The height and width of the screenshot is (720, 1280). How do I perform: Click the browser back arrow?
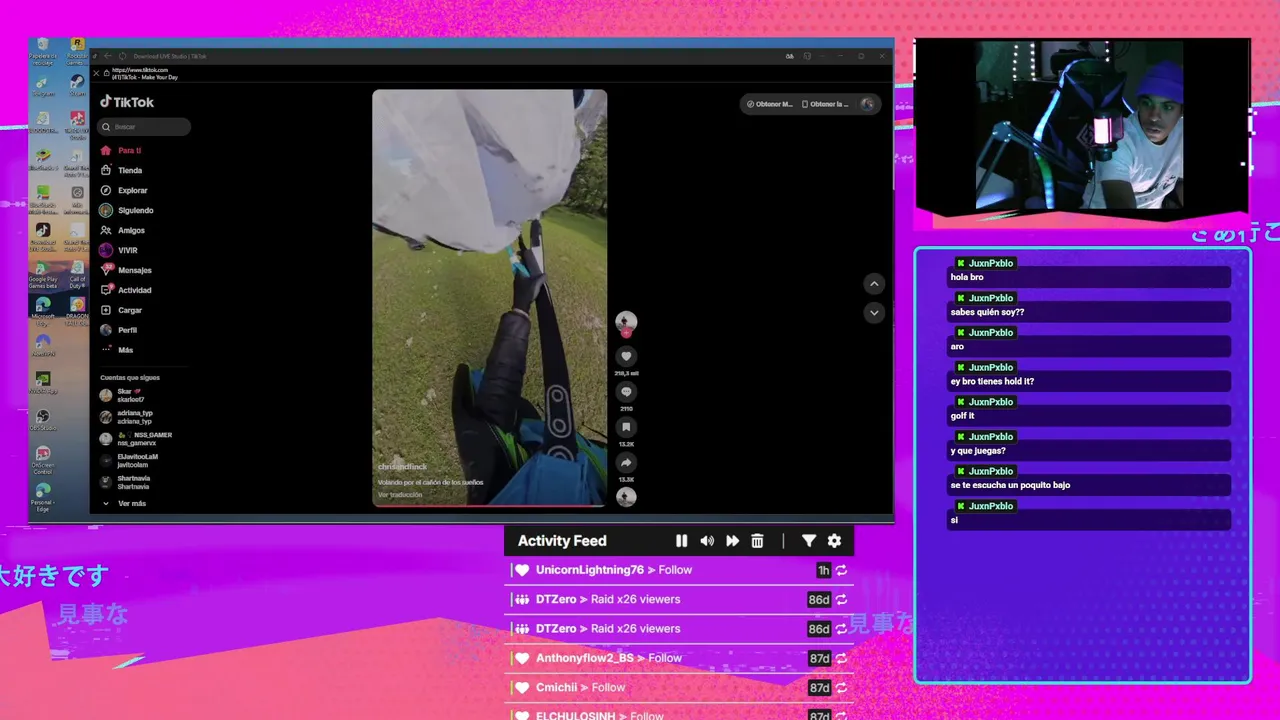[x=108, y=56]
